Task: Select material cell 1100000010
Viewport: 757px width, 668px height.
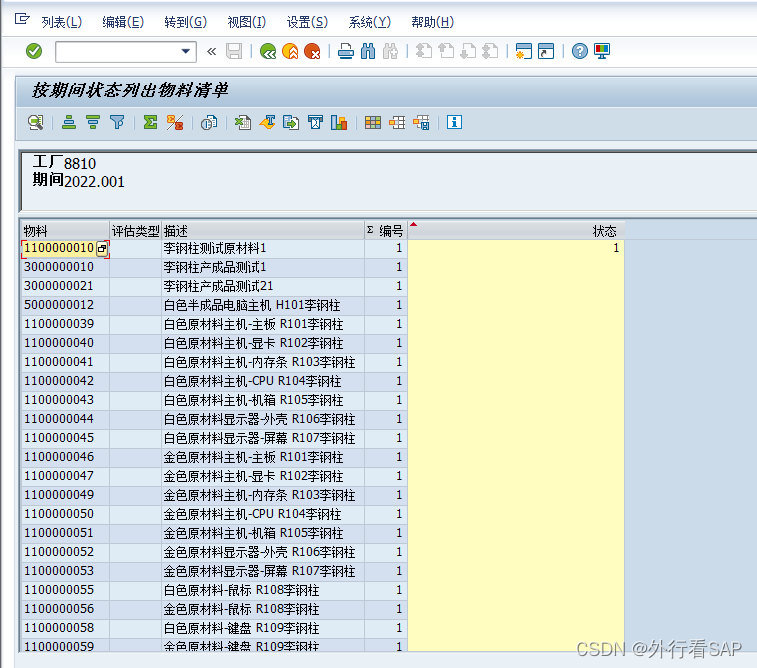Action: [59, 249]
